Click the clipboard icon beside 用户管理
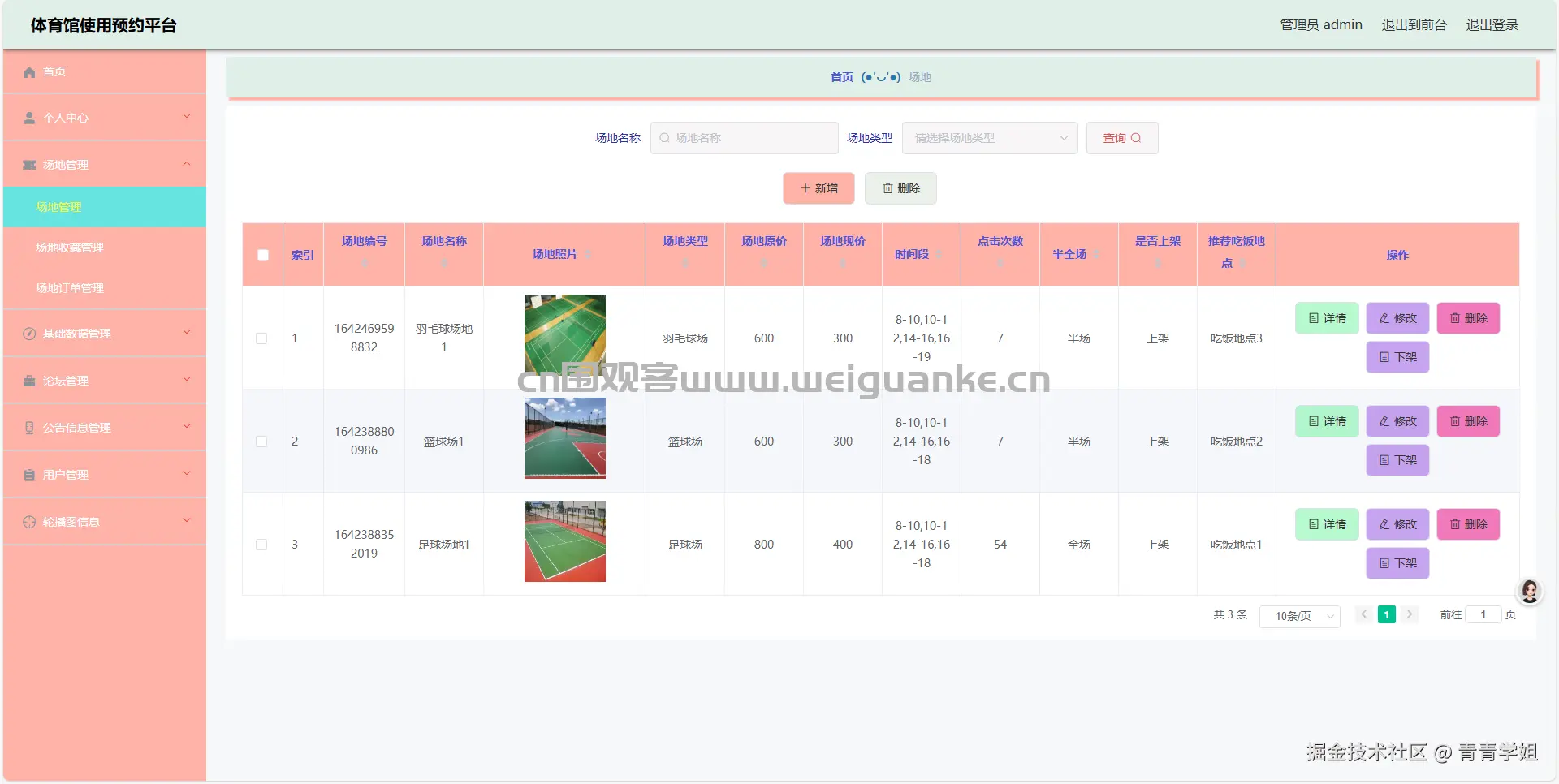Viewport: 1559px width, 784px height. coord(29,475)
